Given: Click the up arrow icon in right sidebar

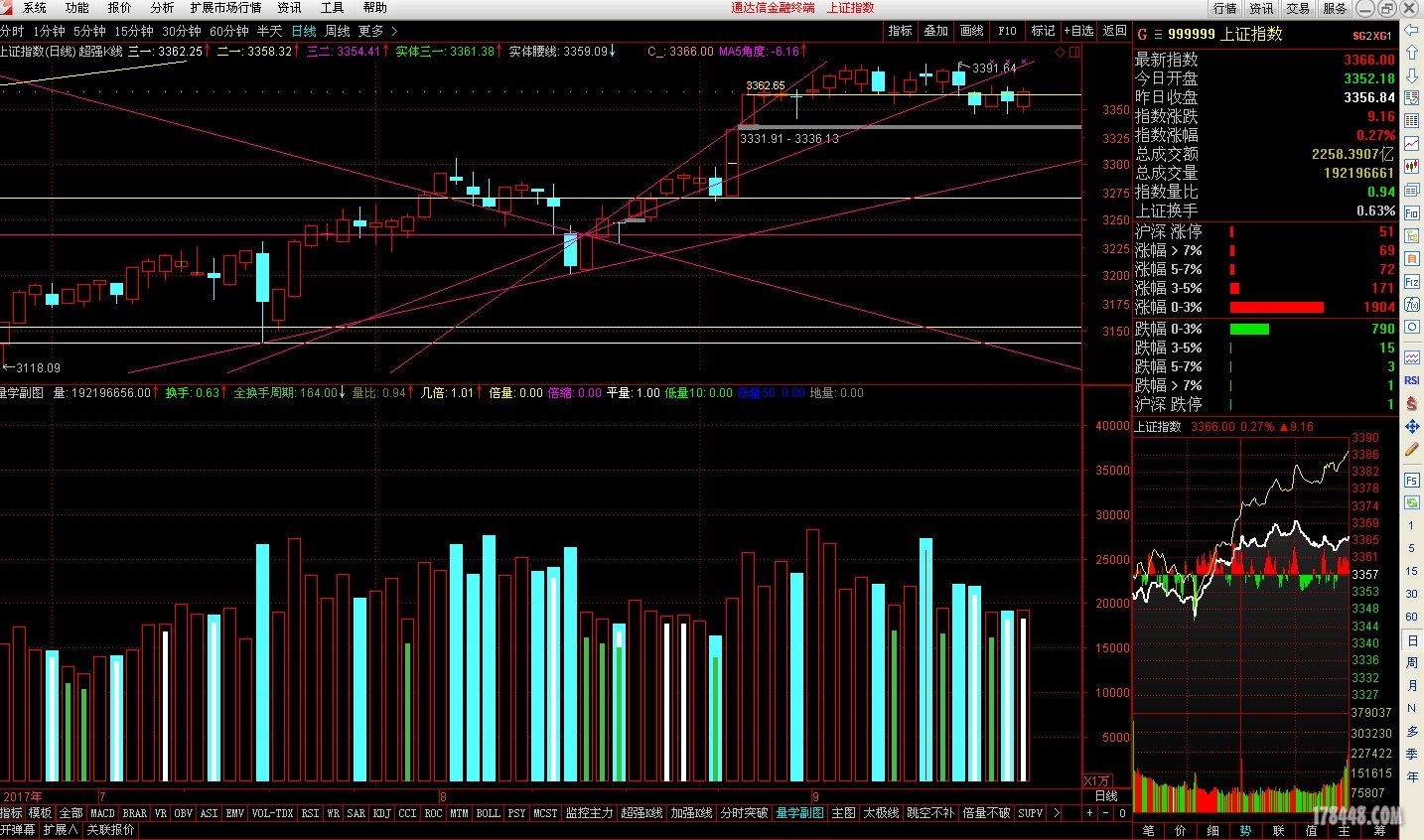Looking at the screenshot, I should click(x=1411, y=52).
